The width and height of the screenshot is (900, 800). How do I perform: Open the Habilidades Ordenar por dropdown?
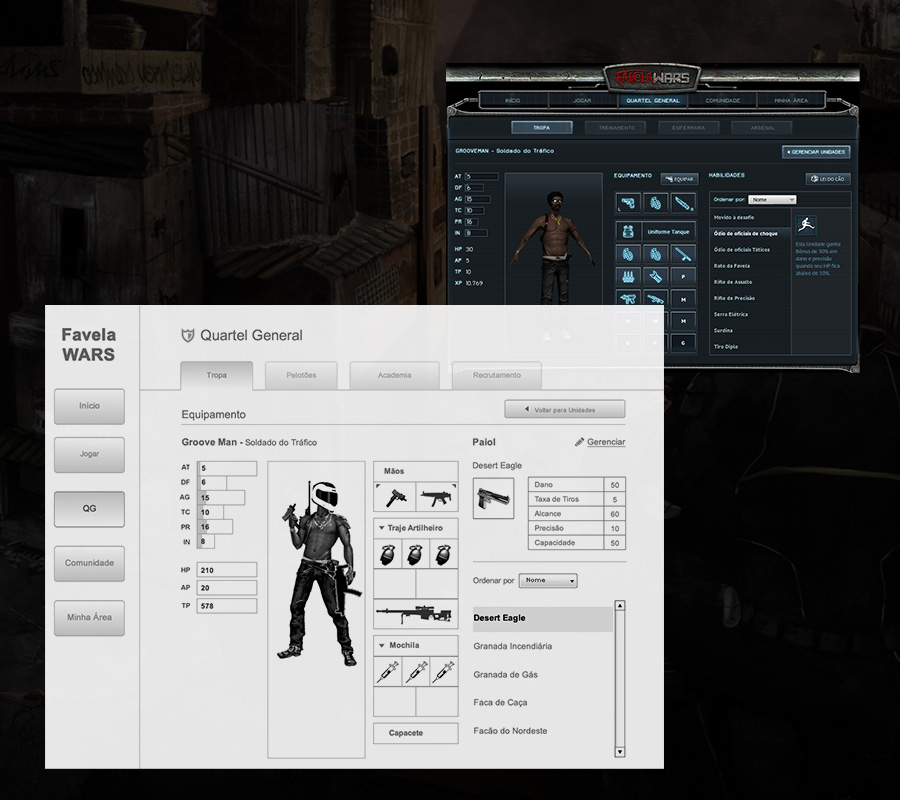pyautogui.click(x=772, y=199)
